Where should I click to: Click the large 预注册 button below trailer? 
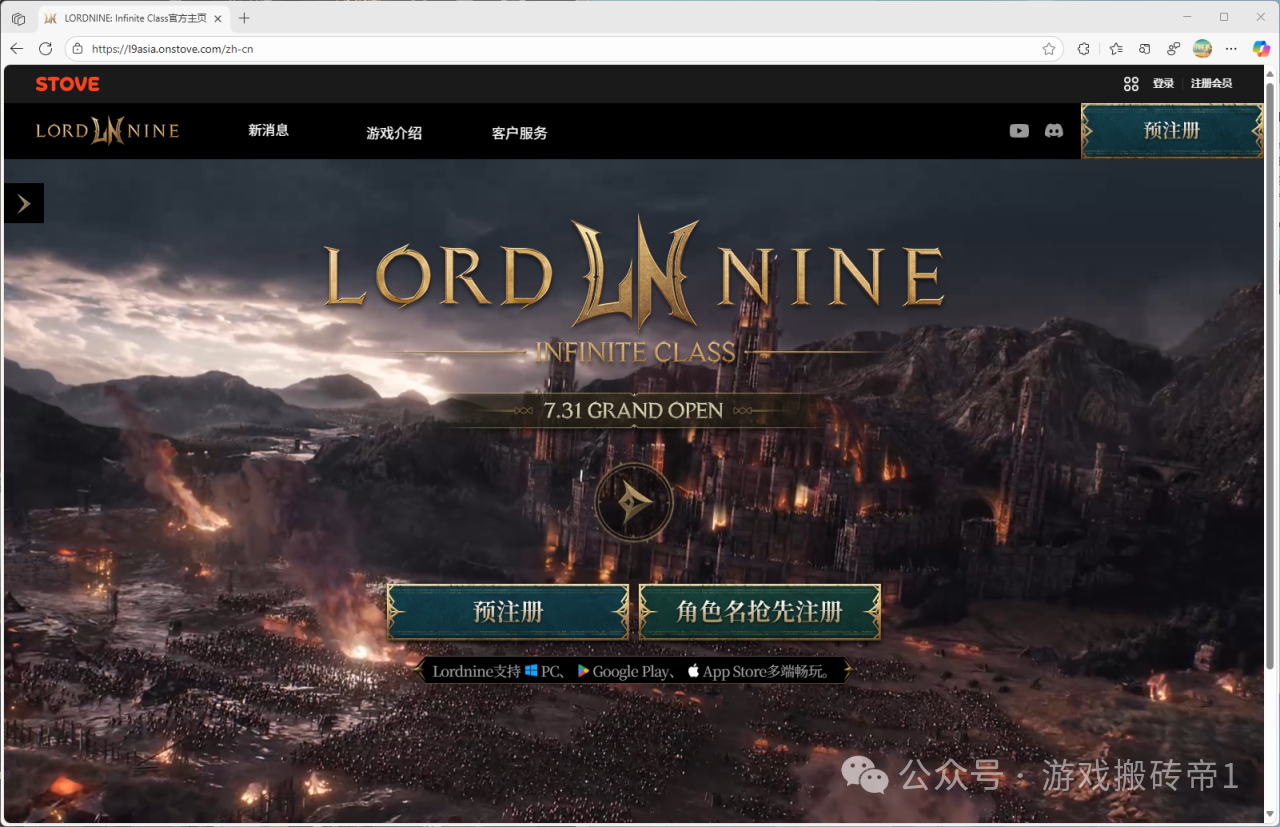coord(508,612)
